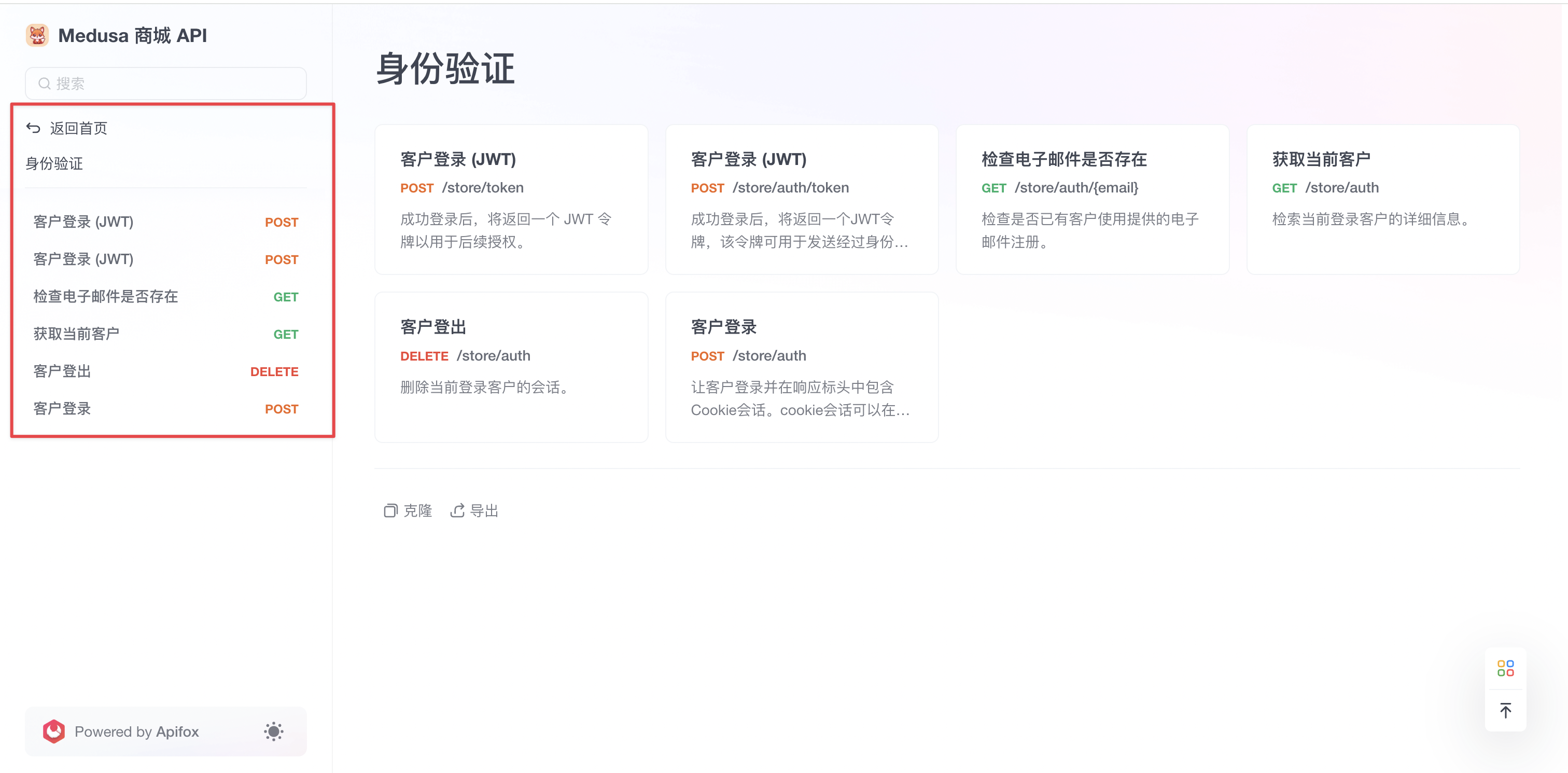Click the search input field
Screen dimensions: 1568x773
[x=165, y=84]
